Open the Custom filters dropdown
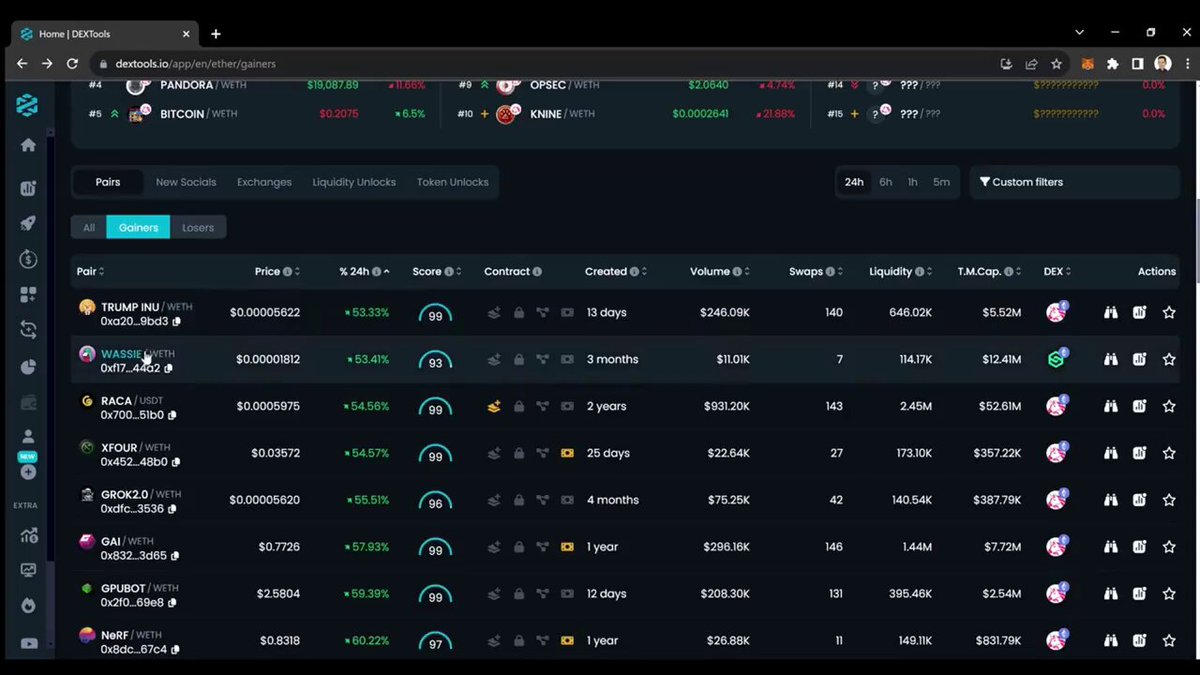Screen dimensions: 1200x675 [1073, 182]
